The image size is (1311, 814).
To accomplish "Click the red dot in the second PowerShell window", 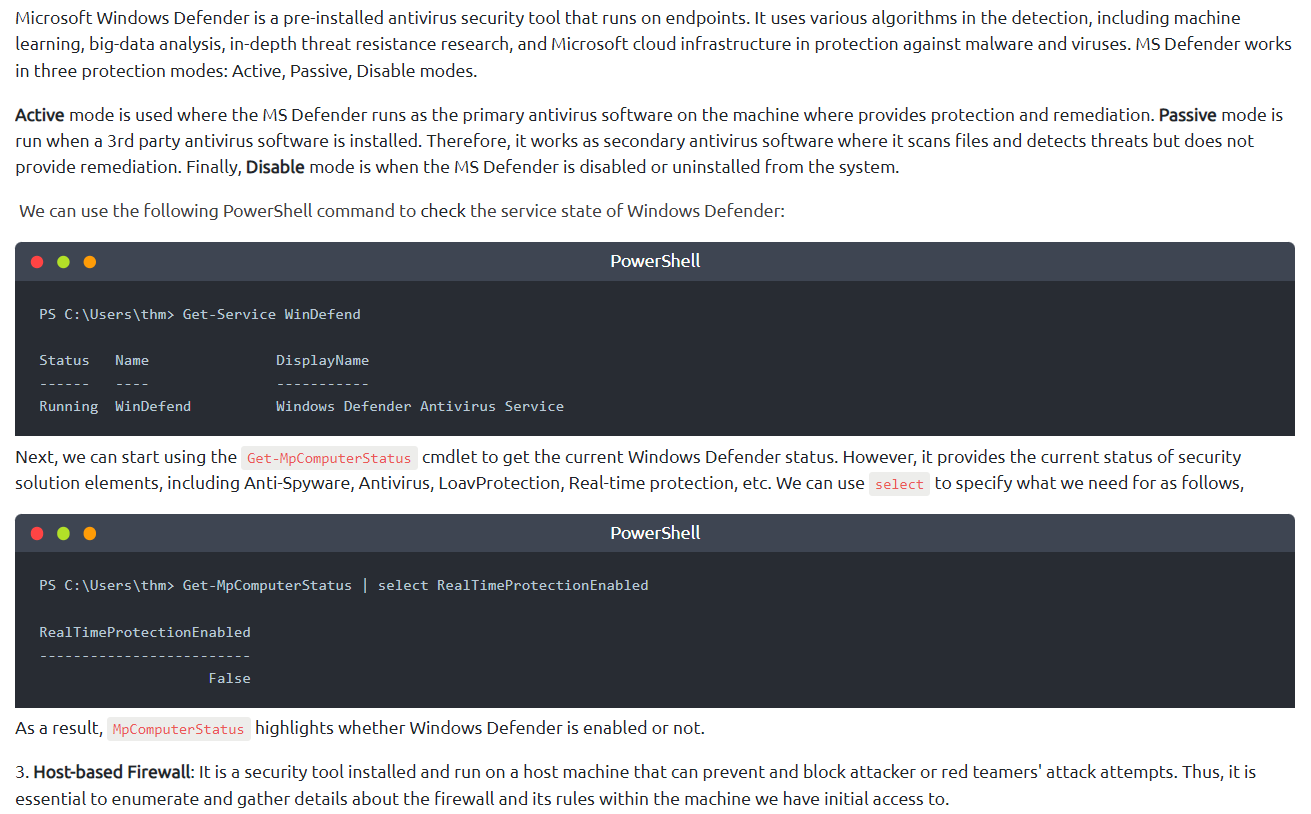I will pos(37,534).
